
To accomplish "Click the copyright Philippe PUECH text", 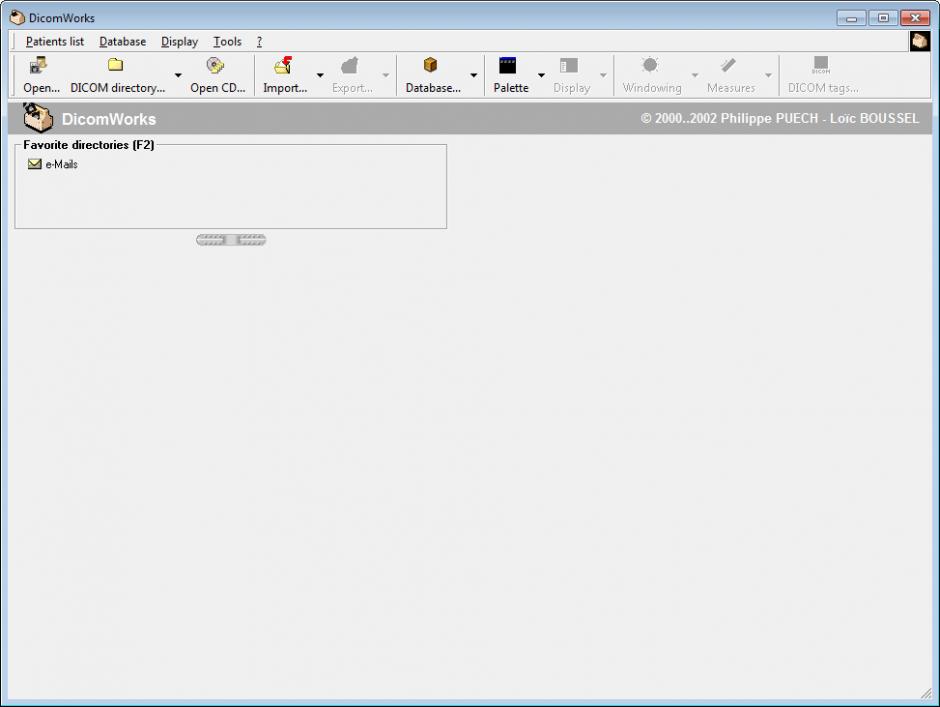I will tap(779, 118).
